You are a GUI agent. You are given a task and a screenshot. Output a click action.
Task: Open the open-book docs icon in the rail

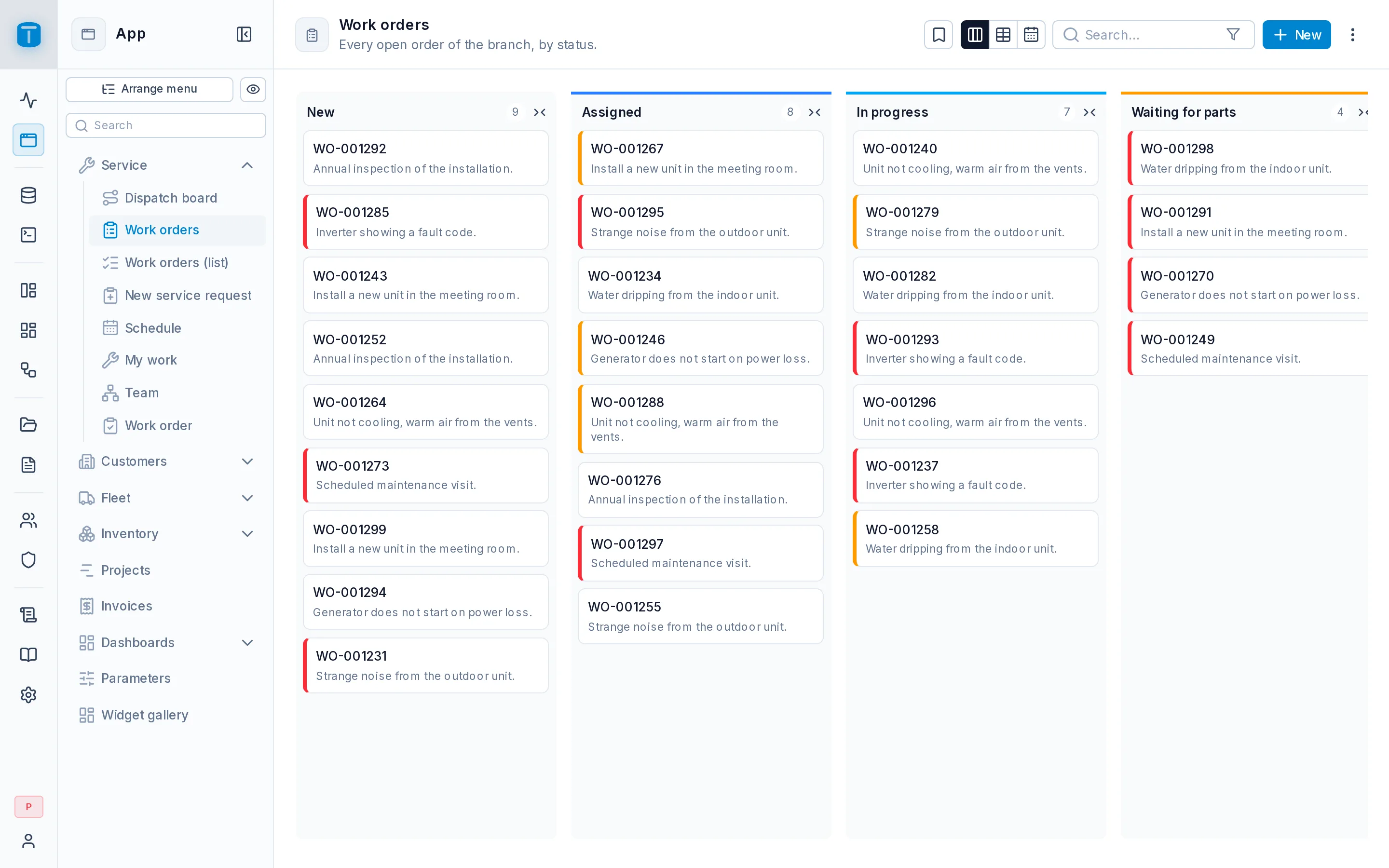[28, 654]
